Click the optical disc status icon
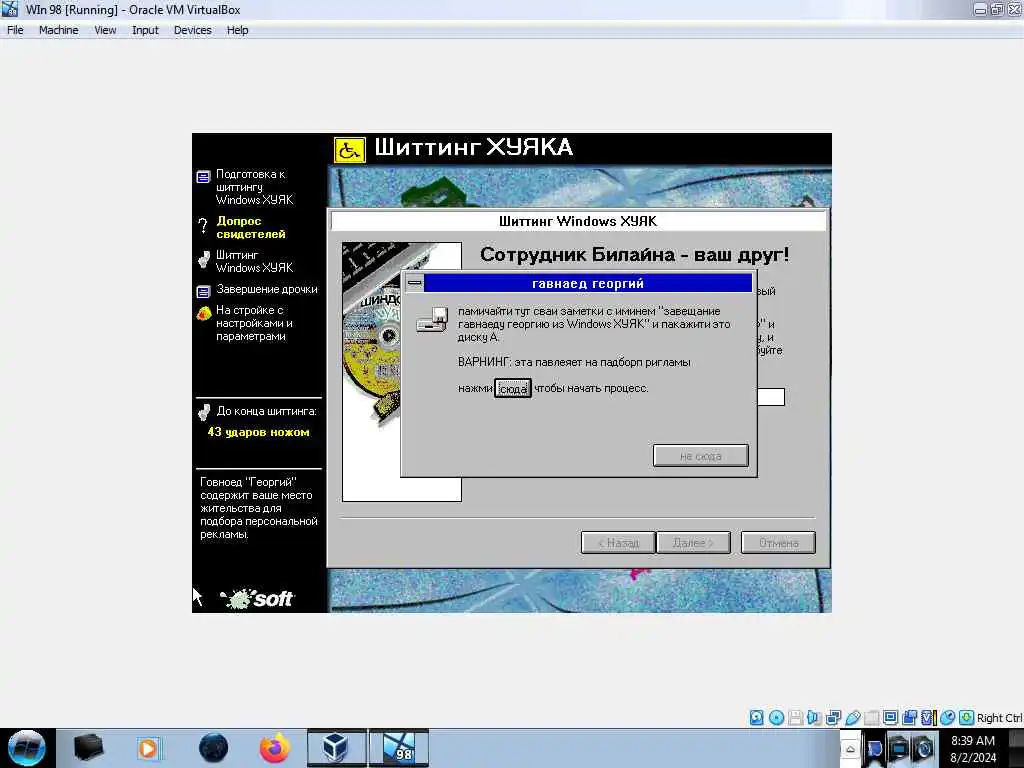 pyautogui.click(x=776, y=718)
